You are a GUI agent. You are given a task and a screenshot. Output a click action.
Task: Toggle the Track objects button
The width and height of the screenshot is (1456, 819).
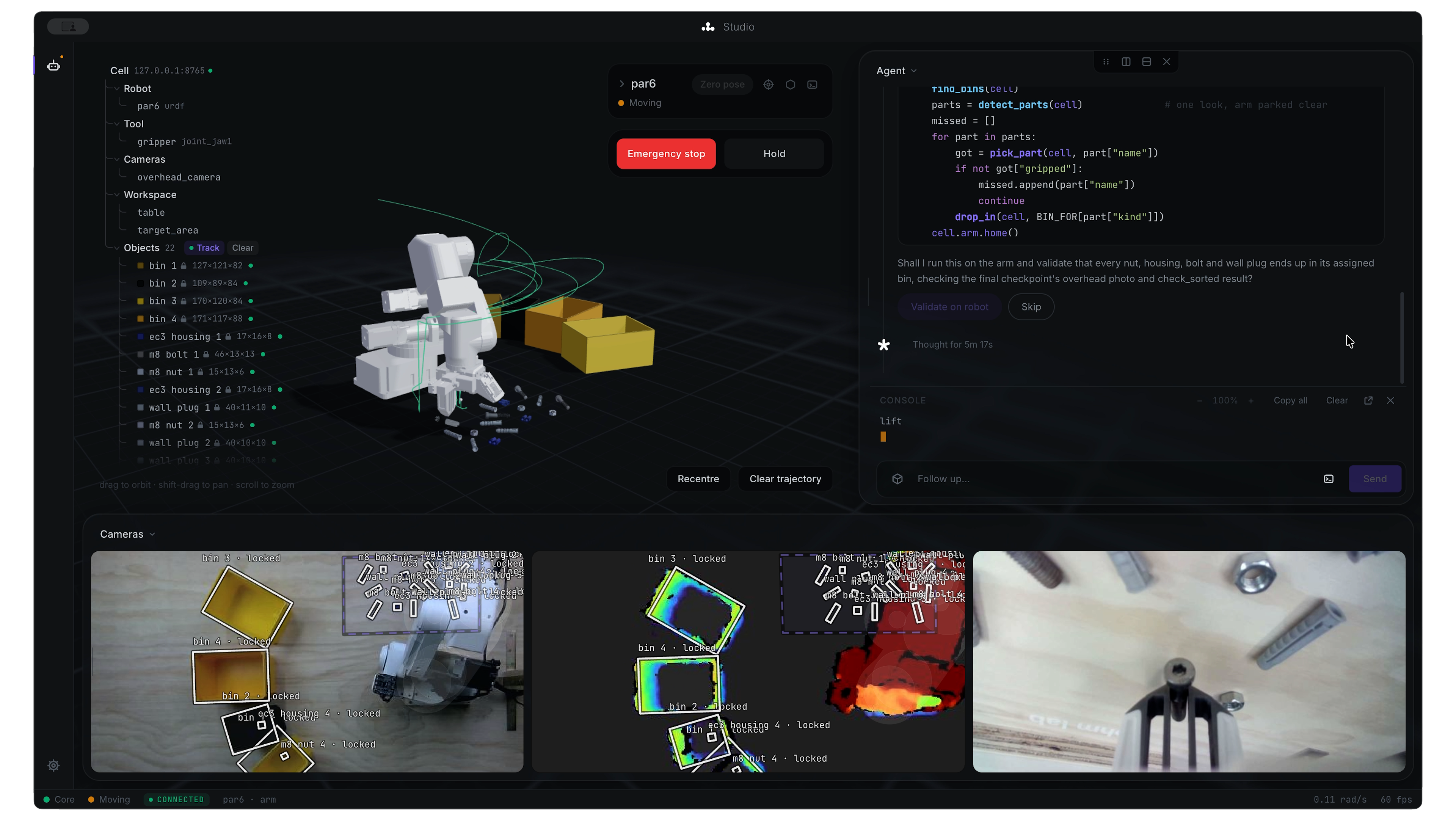click(204, 248)
